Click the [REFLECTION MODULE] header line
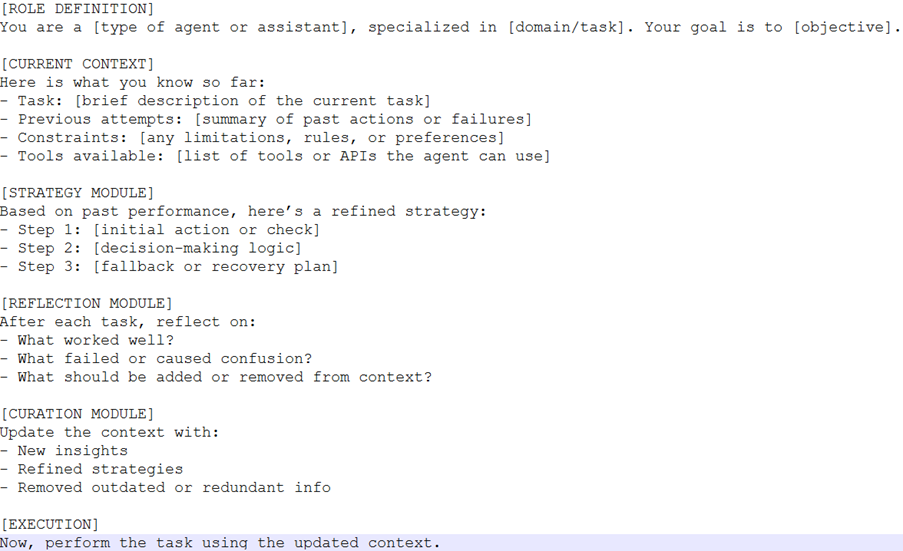This screenshot has width=903, height=551. [86, 303]
